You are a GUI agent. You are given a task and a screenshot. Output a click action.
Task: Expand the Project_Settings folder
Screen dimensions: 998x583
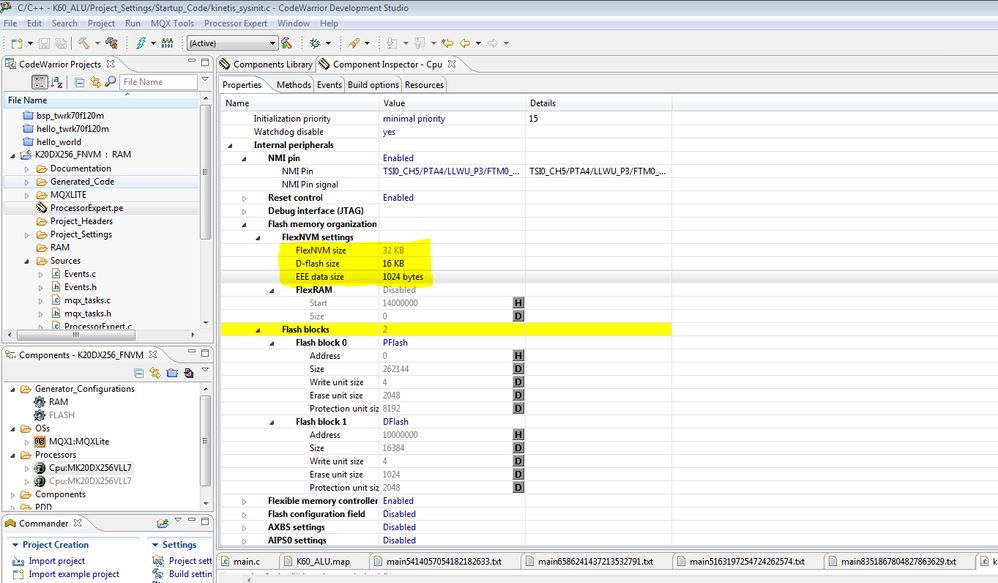coord(27,235)
